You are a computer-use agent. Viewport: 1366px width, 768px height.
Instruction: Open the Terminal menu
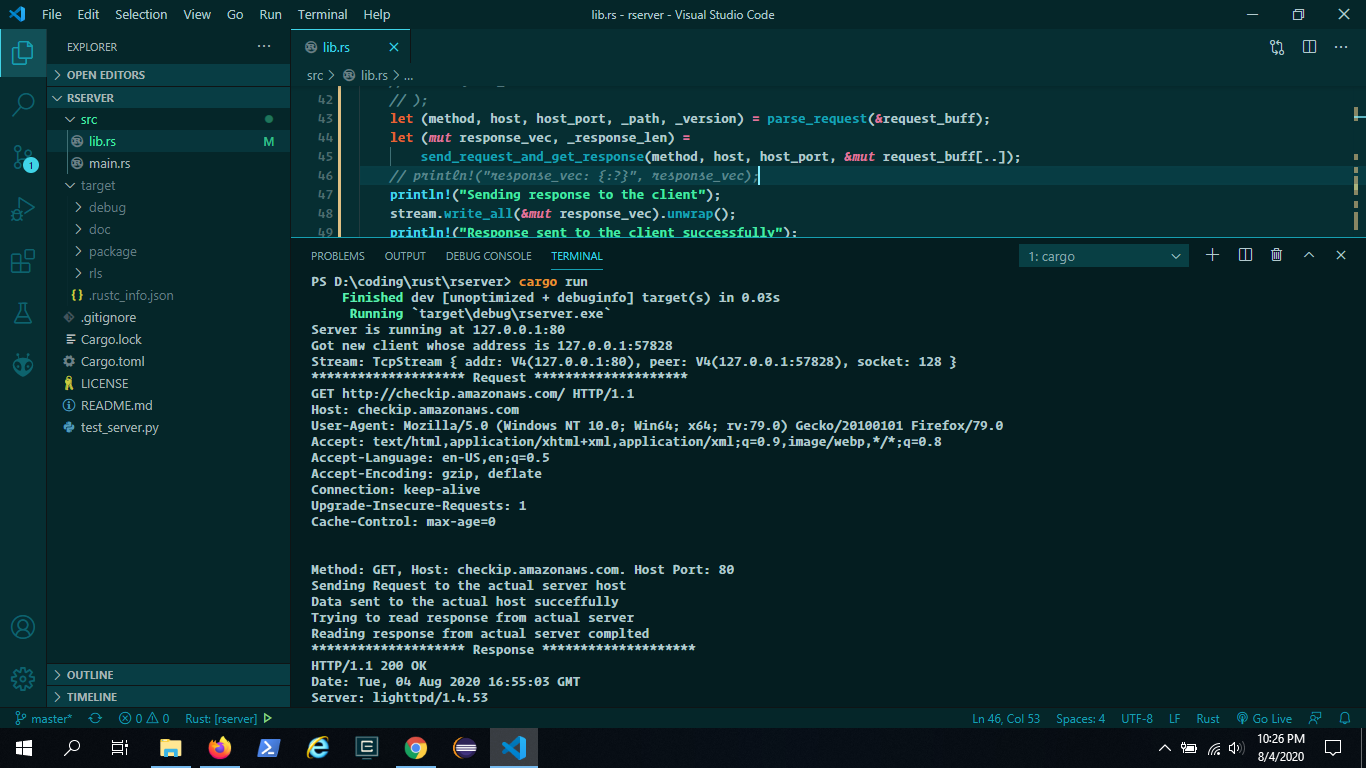coord(322,15)
